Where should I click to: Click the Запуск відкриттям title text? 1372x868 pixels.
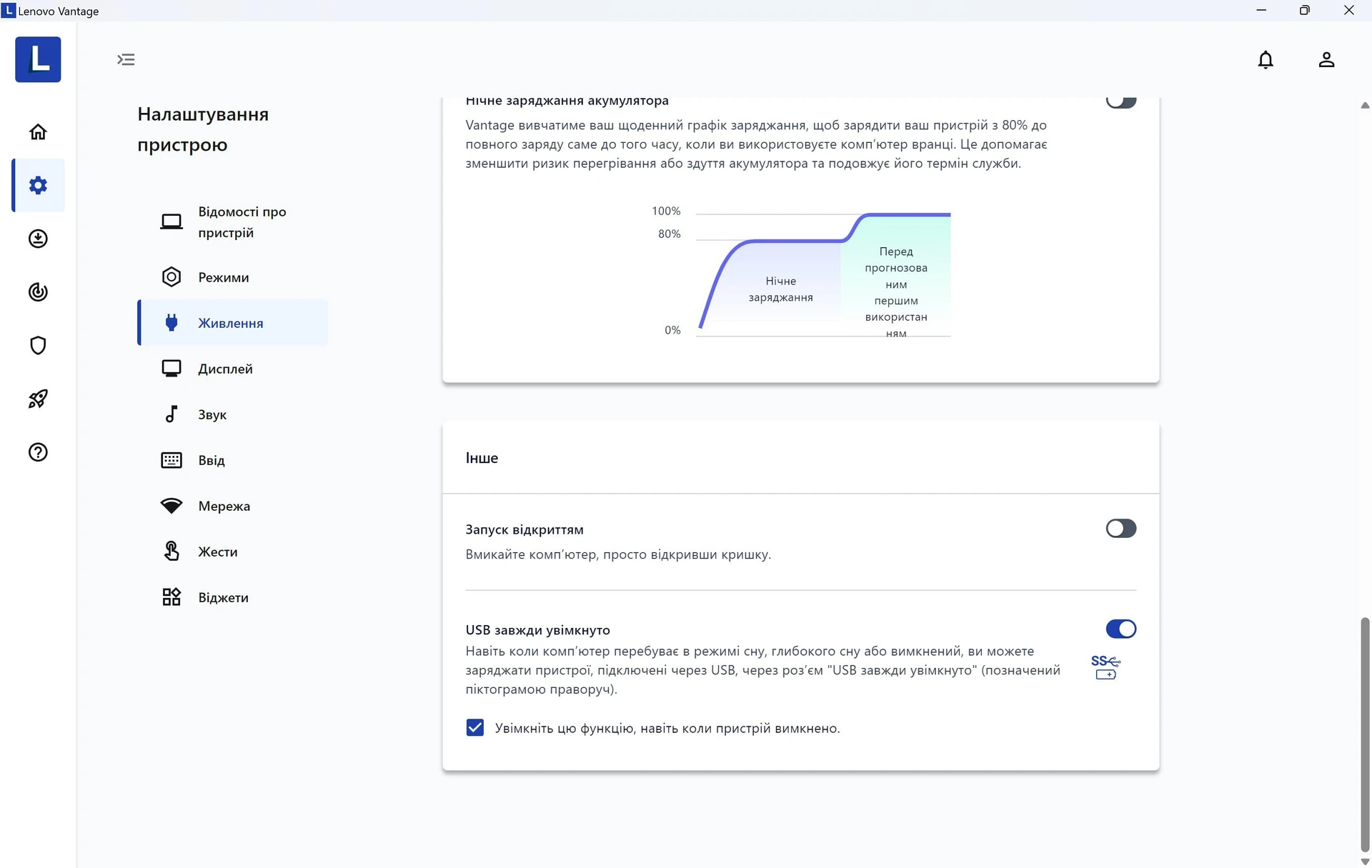[x=525, y=529]
